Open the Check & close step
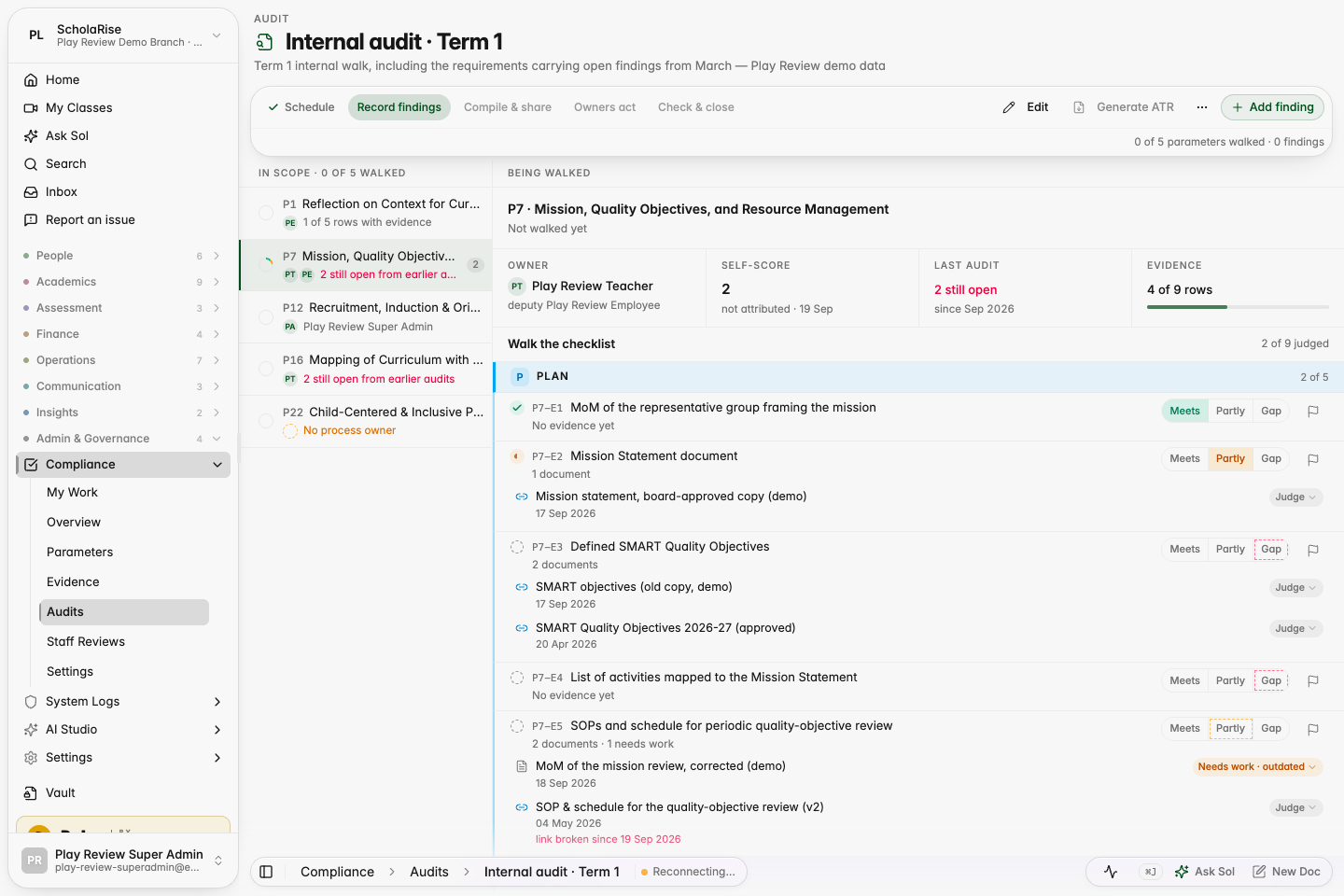Screen dimensions: 1344x896 point(696,107)
